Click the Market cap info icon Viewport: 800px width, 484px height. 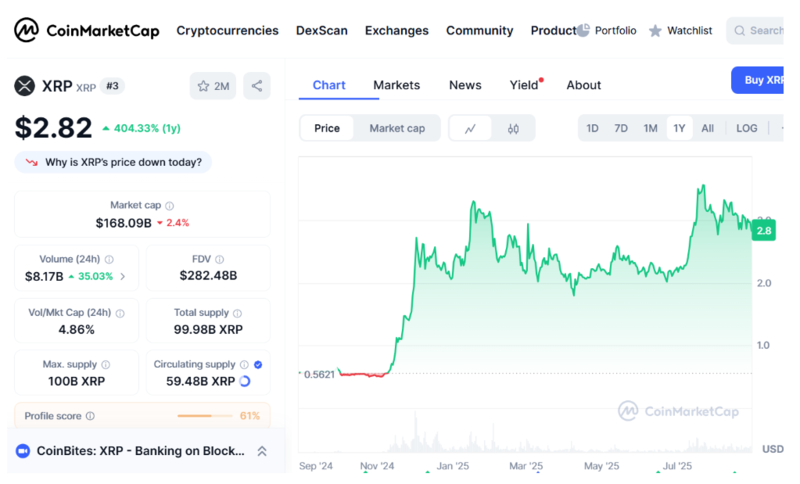coord(170,206)
